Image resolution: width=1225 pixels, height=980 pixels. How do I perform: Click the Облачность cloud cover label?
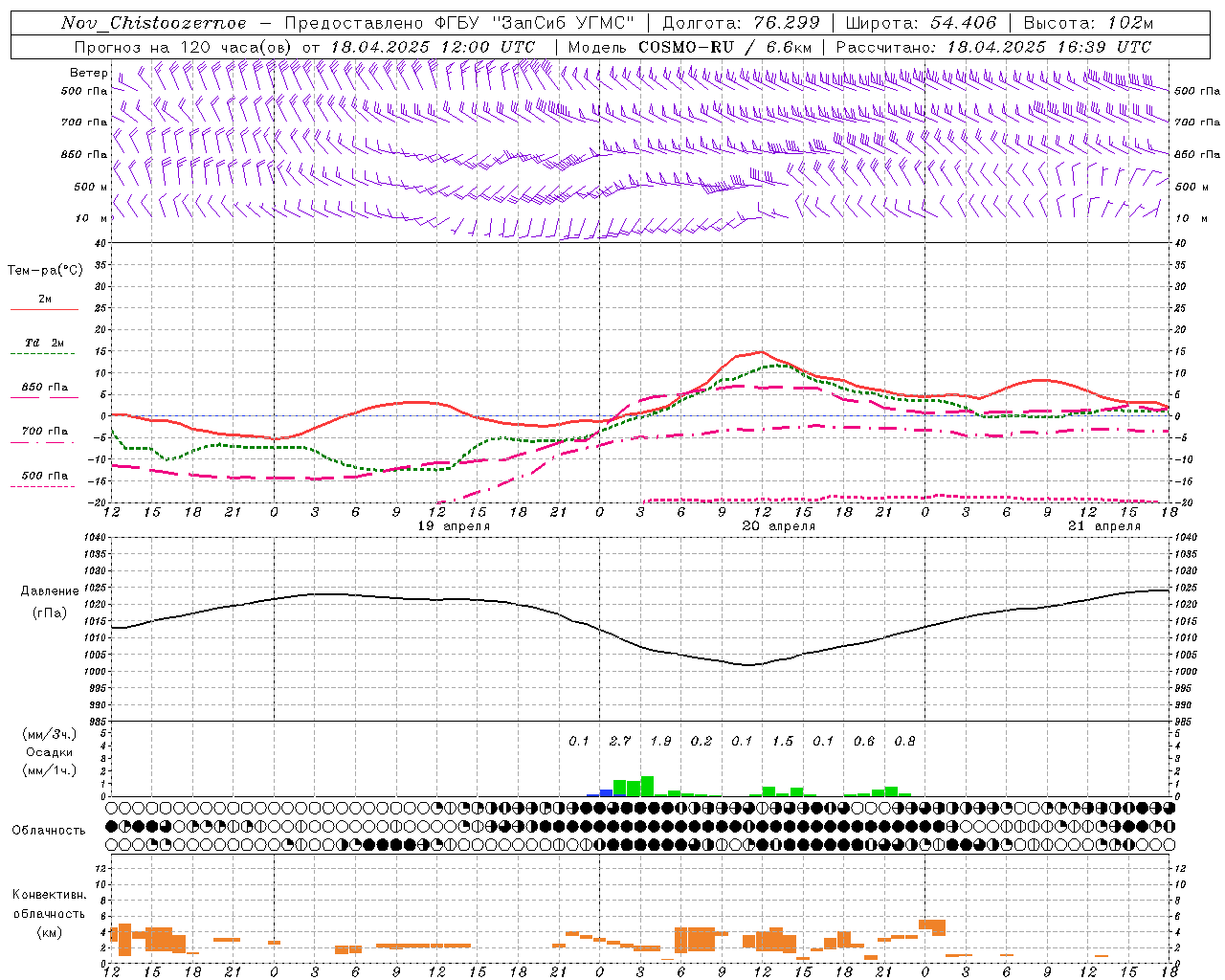click(x=49, y=831)
